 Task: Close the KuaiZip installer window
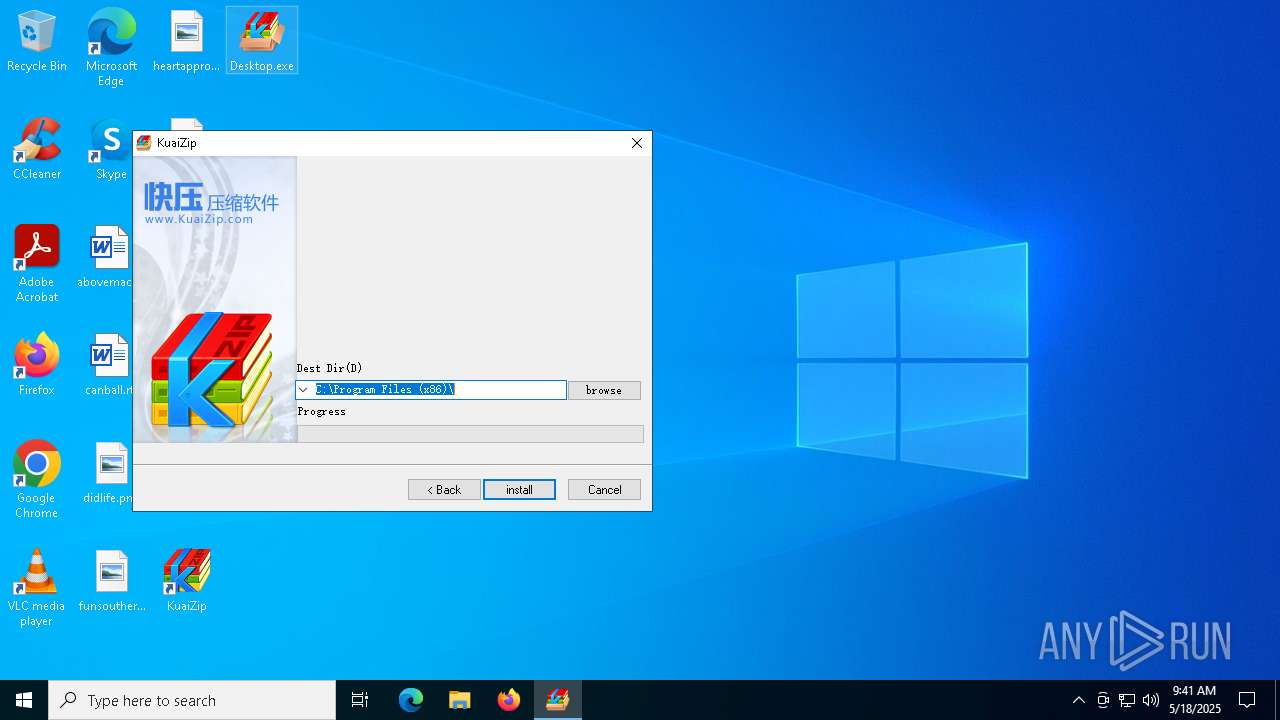tap(637, 143)
